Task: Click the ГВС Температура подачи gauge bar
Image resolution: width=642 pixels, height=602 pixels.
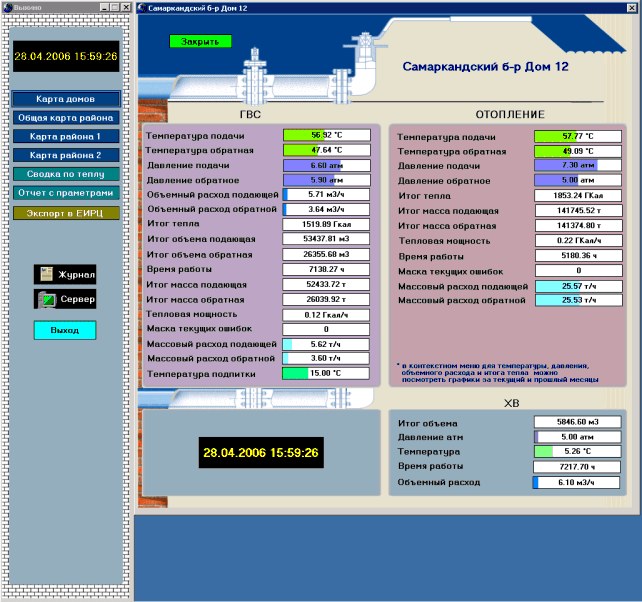Action: (x=326, y=135)
